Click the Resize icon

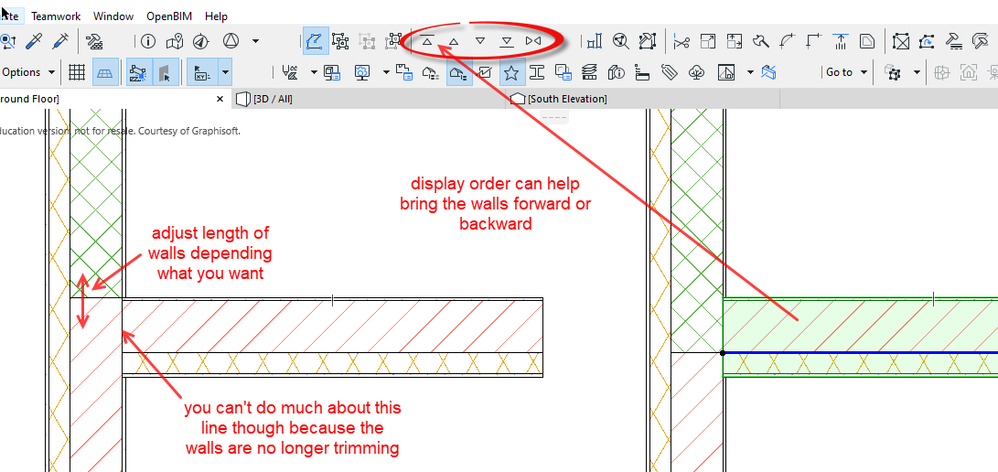click(x=708, y=42)
